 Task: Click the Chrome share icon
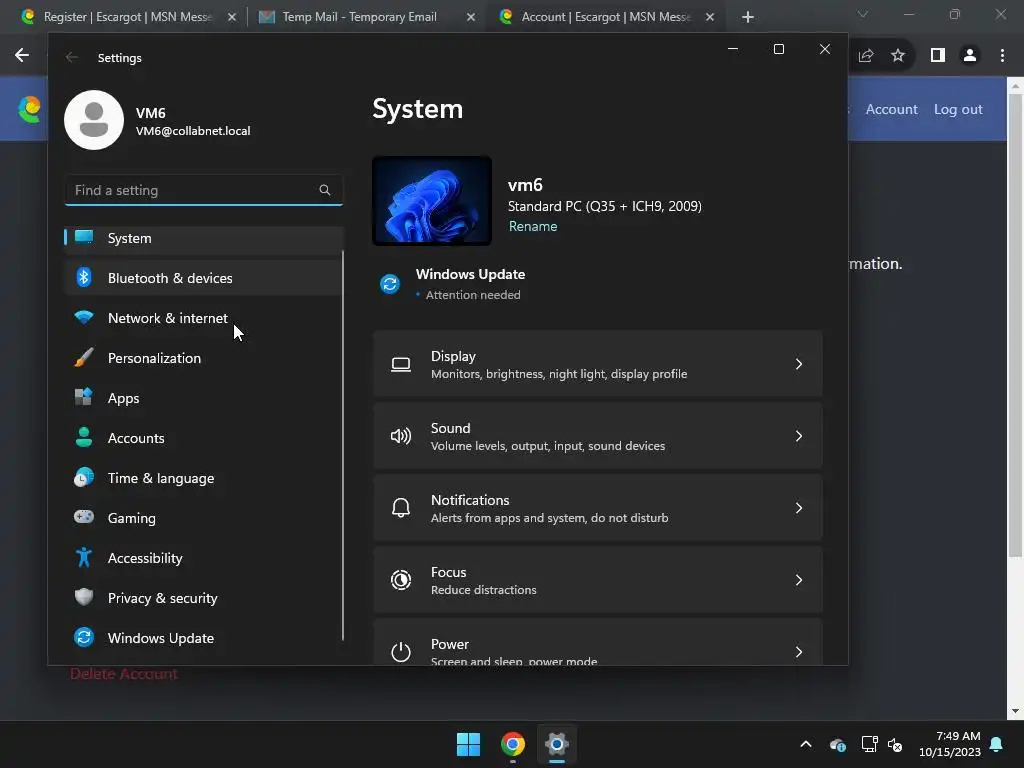click(x=866, y=56)
